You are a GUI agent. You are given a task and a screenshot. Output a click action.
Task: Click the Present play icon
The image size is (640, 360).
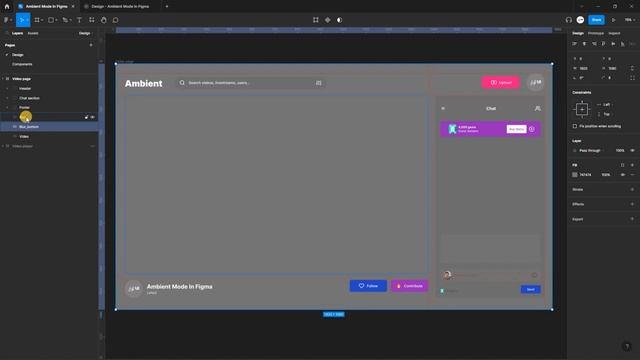[x=613, y=20]
